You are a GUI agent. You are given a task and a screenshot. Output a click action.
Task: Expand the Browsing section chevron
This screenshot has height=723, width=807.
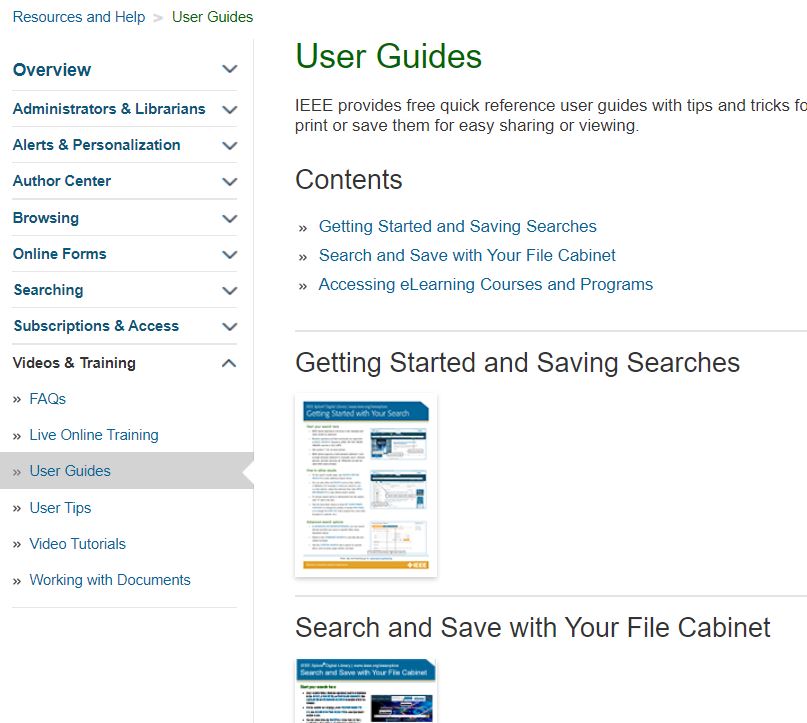click(230, 218)
